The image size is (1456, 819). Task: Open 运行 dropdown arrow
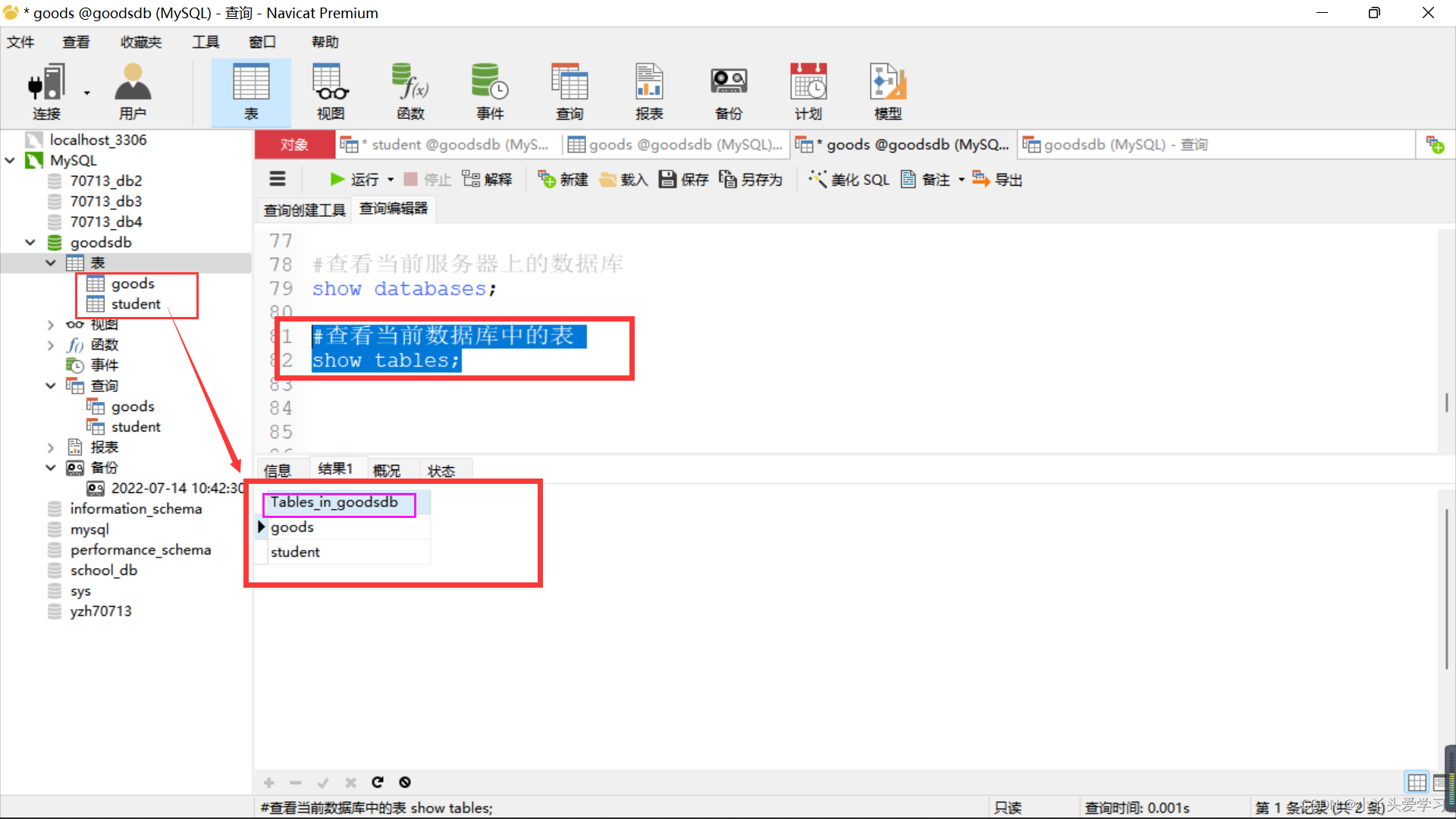(391, 180)
